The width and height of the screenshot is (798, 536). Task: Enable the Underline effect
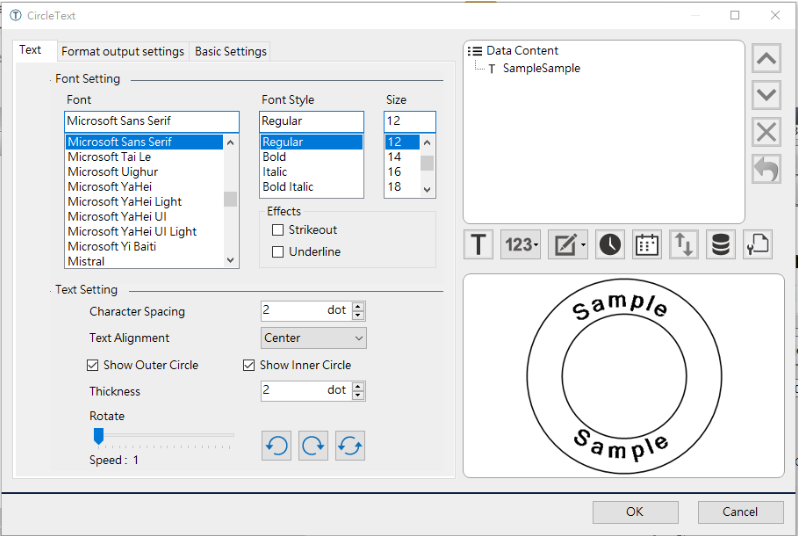pos(278,252)
